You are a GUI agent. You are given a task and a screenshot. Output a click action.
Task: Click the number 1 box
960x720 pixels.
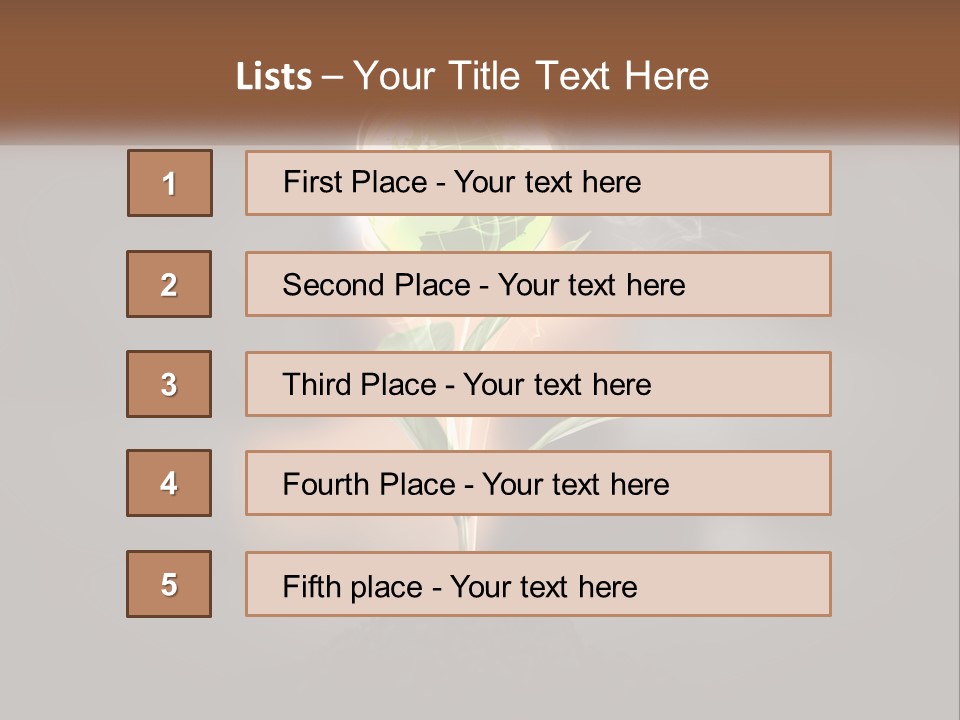pyautogui.click(x=170, y=183)
